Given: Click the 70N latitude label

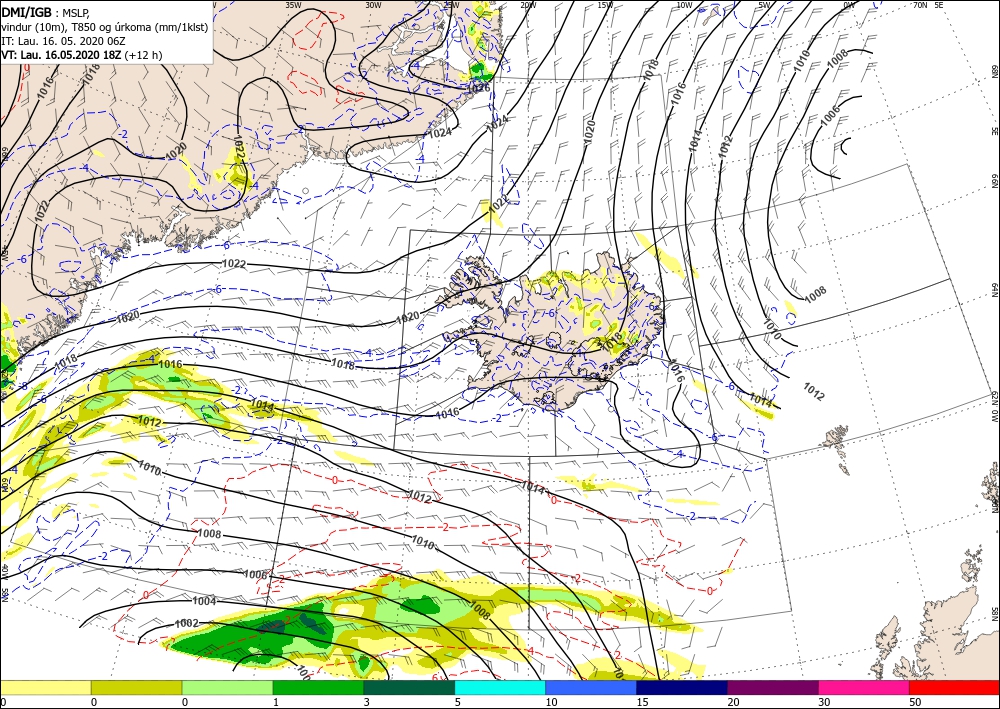Looking at the screenshot, I should tap(920, 5).
